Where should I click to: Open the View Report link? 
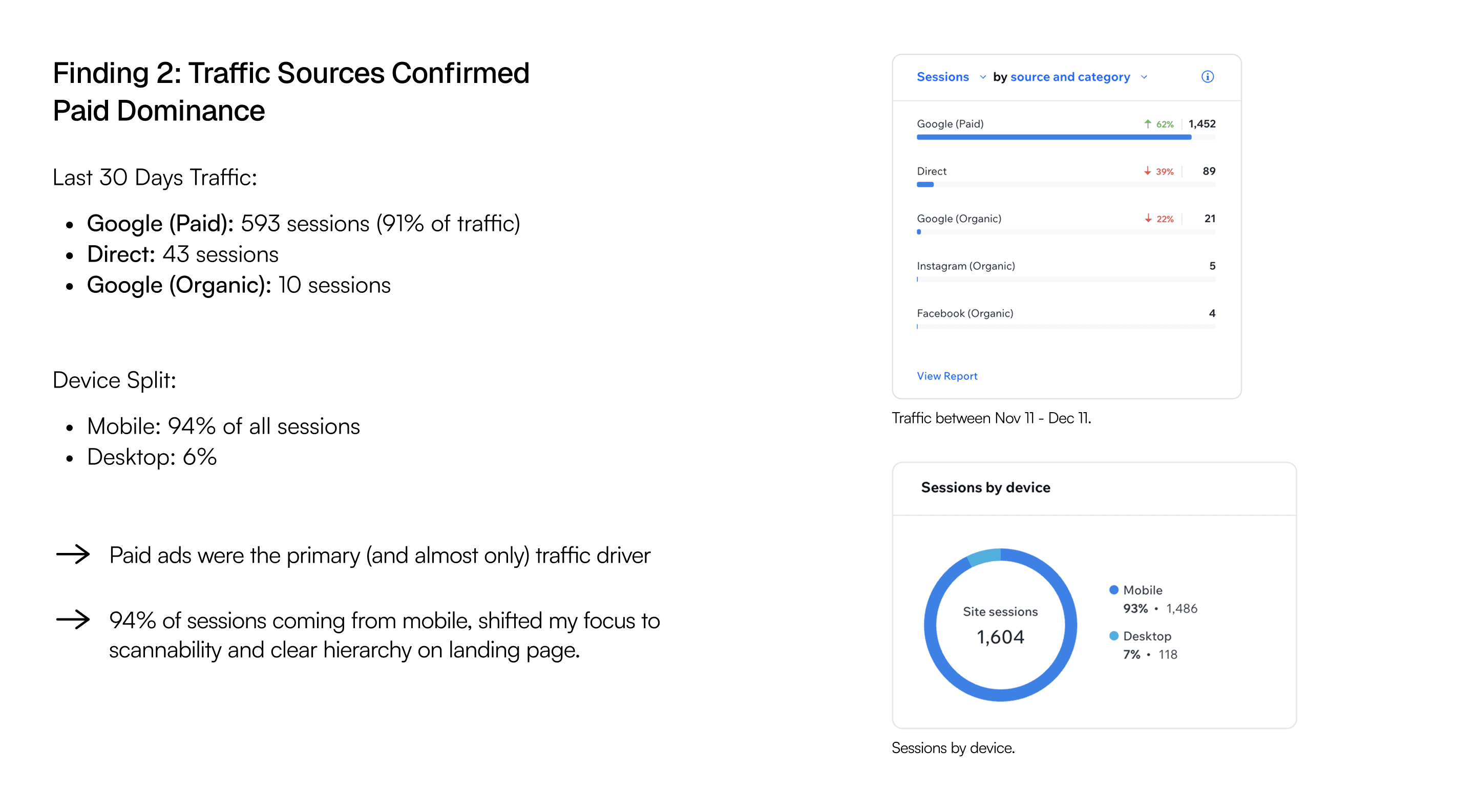point(947,376)
